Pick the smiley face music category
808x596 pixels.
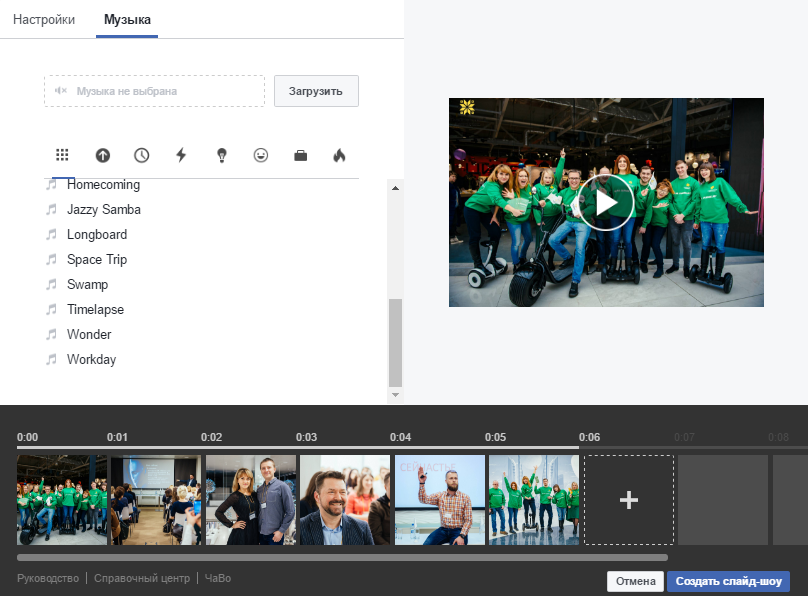[x=261, y=155]
